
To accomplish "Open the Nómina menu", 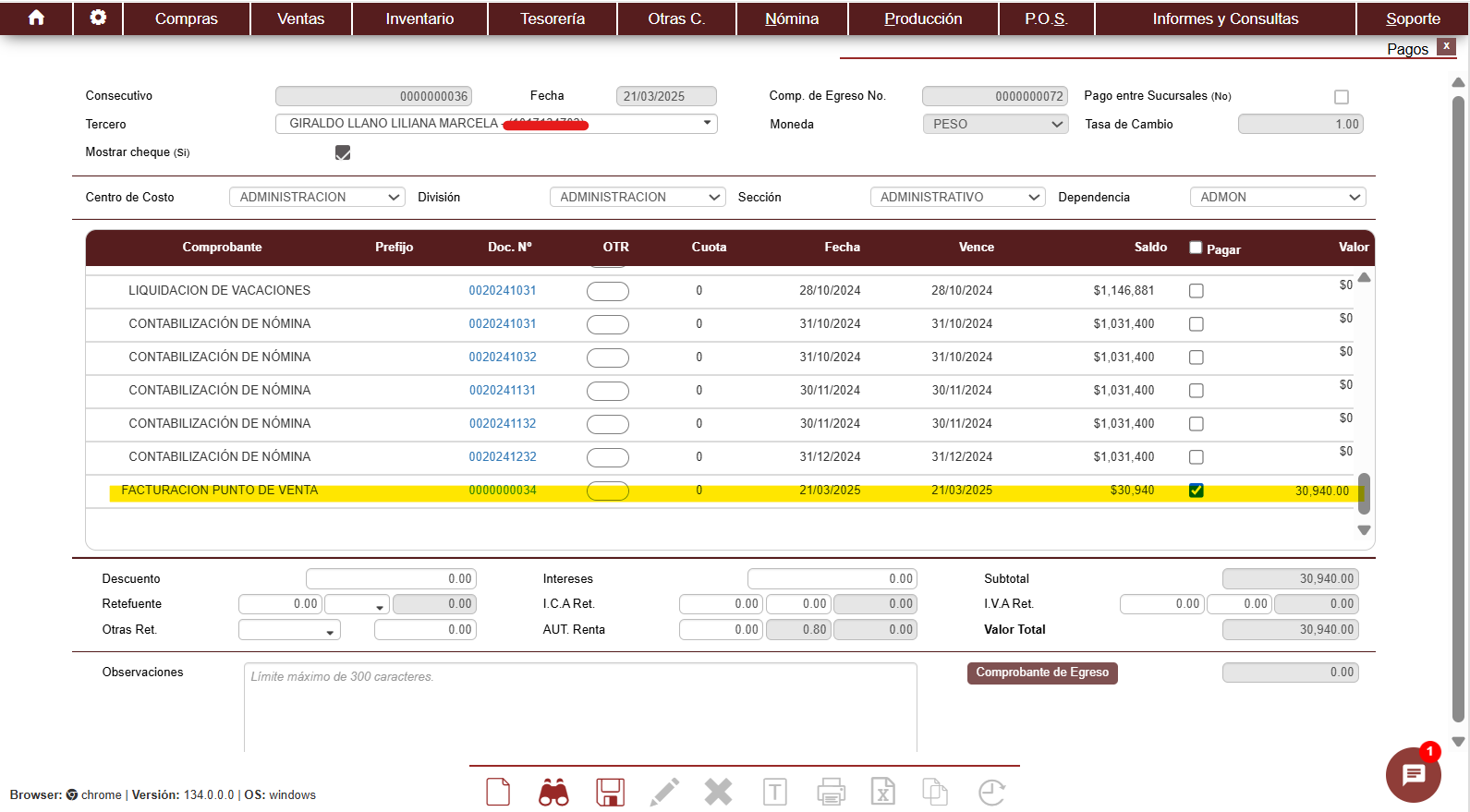I will [x=792, y=18].
